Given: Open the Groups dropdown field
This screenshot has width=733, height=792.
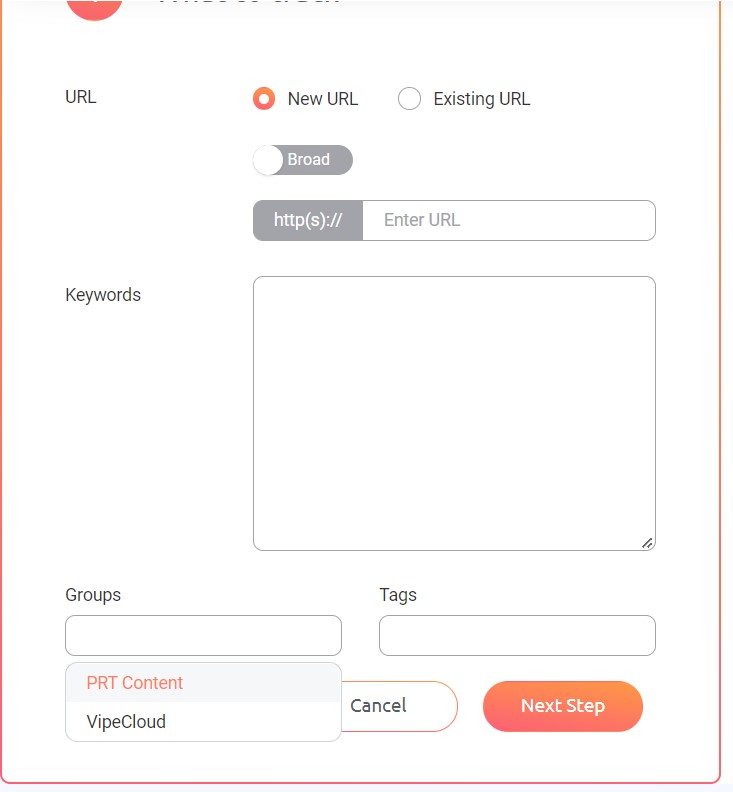Looking at the screenshot, I should pos(203,635).
